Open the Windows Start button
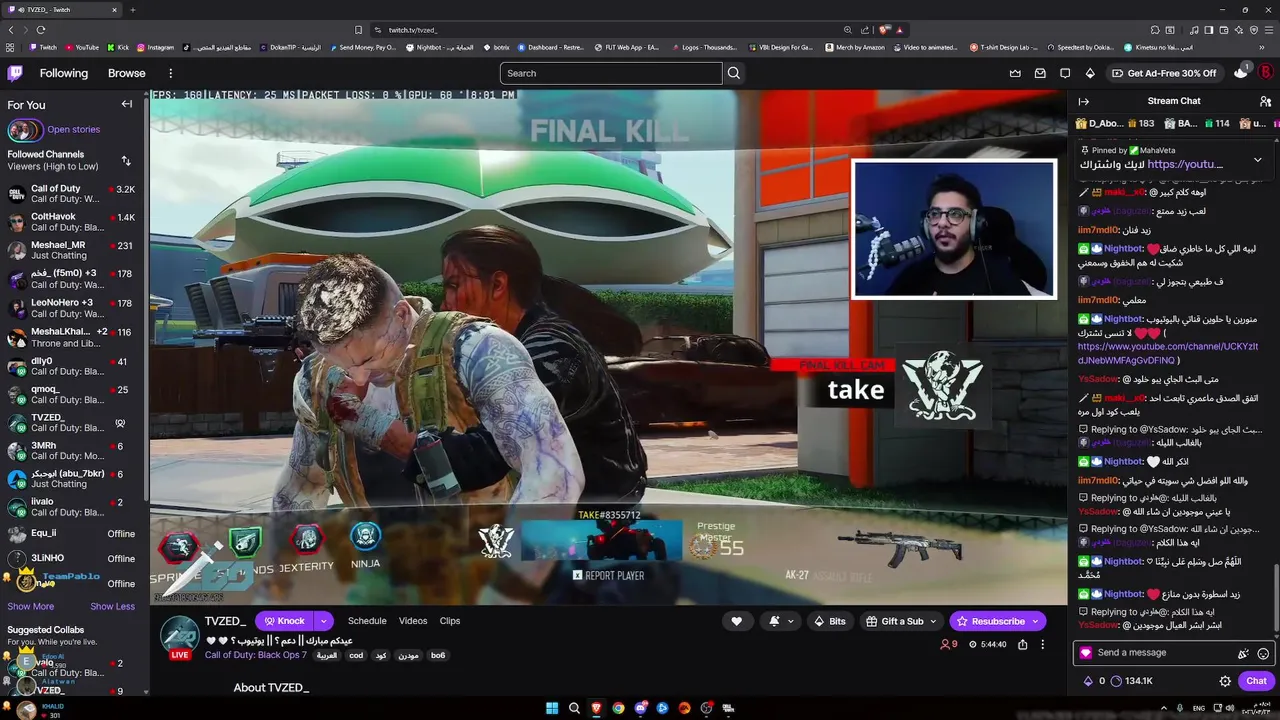The image size is (1280, 720). coord(552,708)
